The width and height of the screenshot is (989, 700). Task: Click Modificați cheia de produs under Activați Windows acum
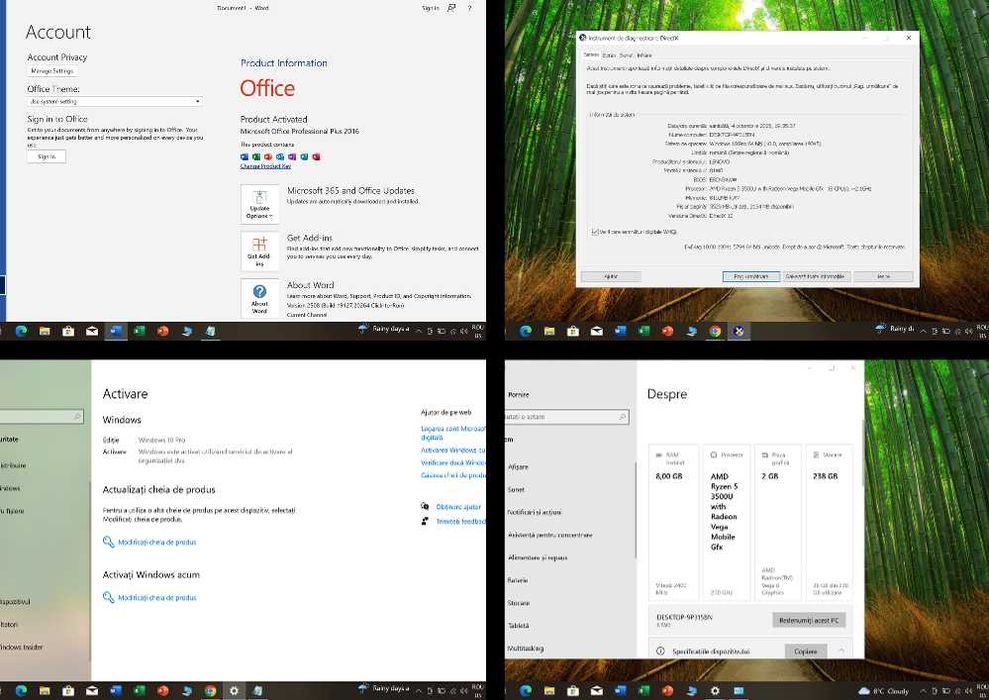click(x=157, y=597)
